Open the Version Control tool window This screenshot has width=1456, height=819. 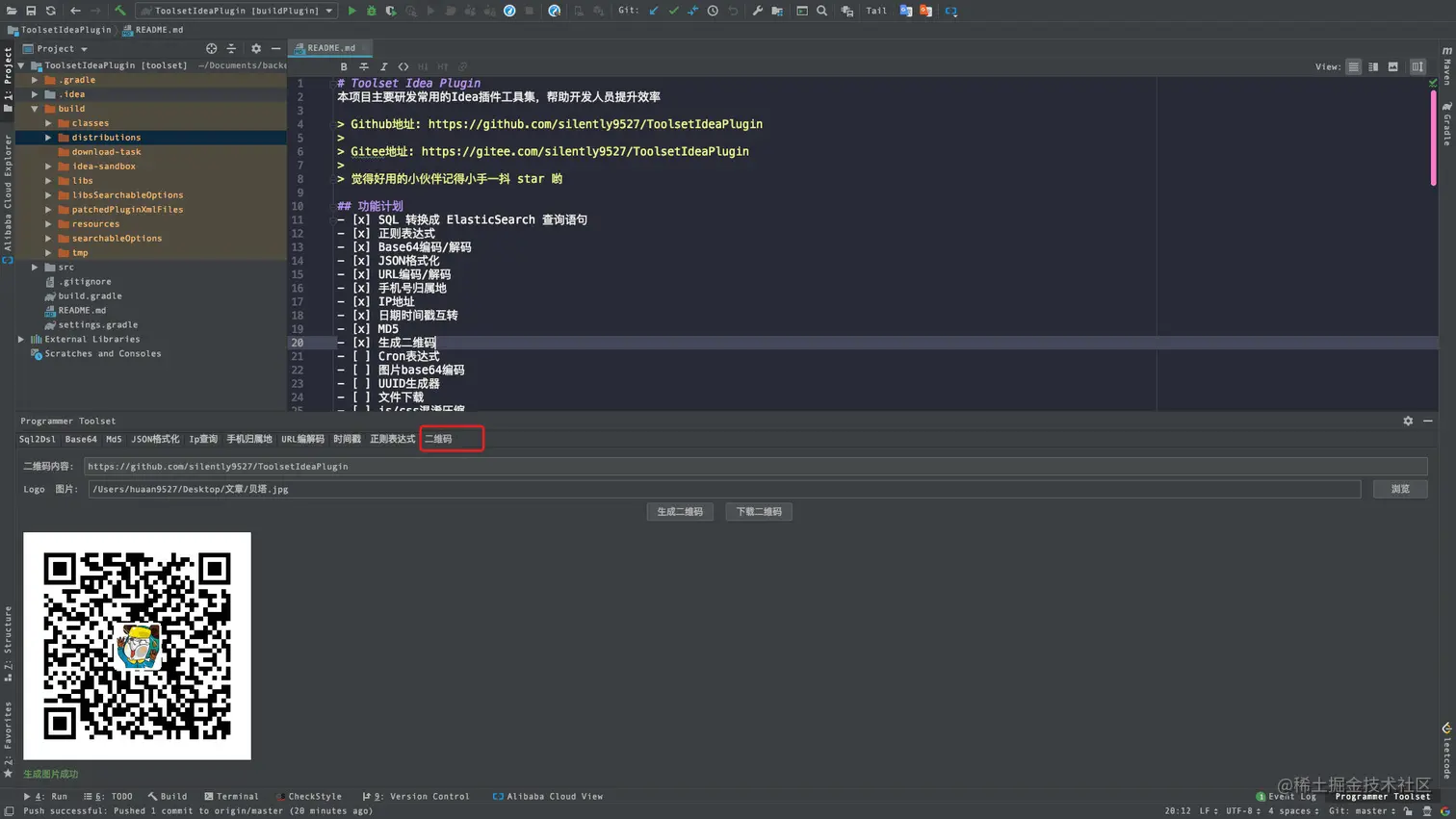click(x=416, y=797)
